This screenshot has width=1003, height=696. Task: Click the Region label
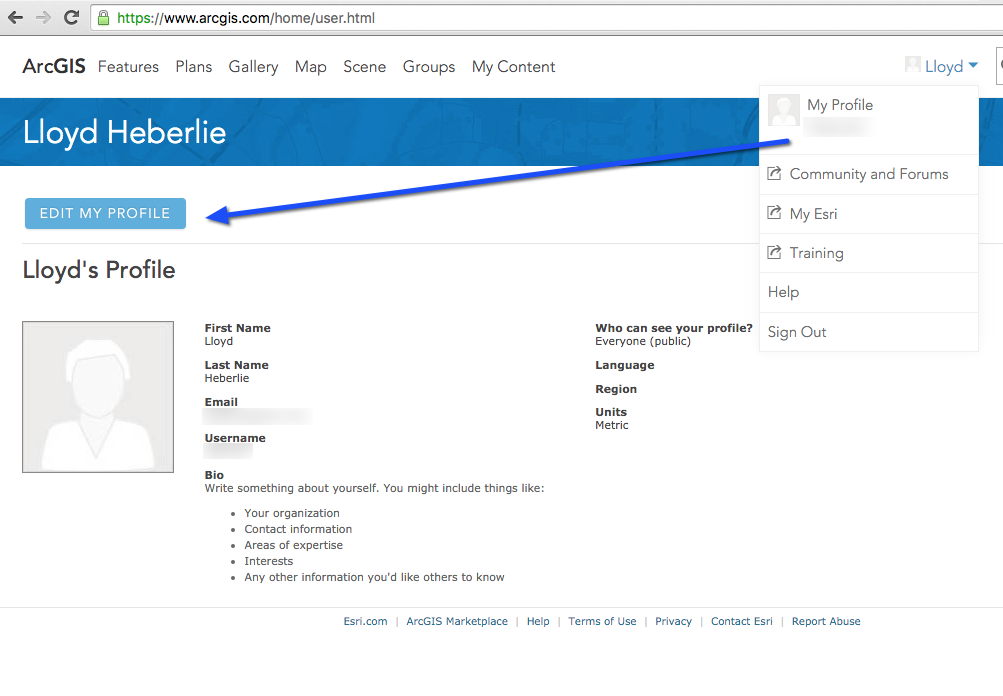pyautogui.click(x=616, y=389)
